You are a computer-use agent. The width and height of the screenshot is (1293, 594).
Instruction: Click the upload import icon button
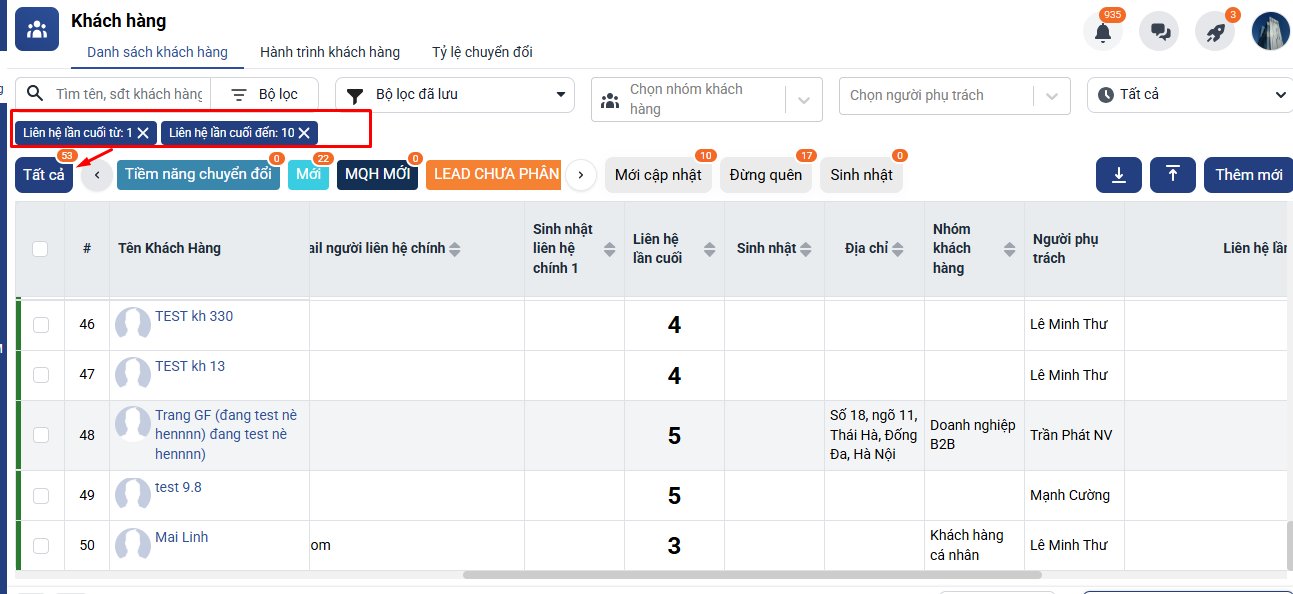(x=1172, y=174)
